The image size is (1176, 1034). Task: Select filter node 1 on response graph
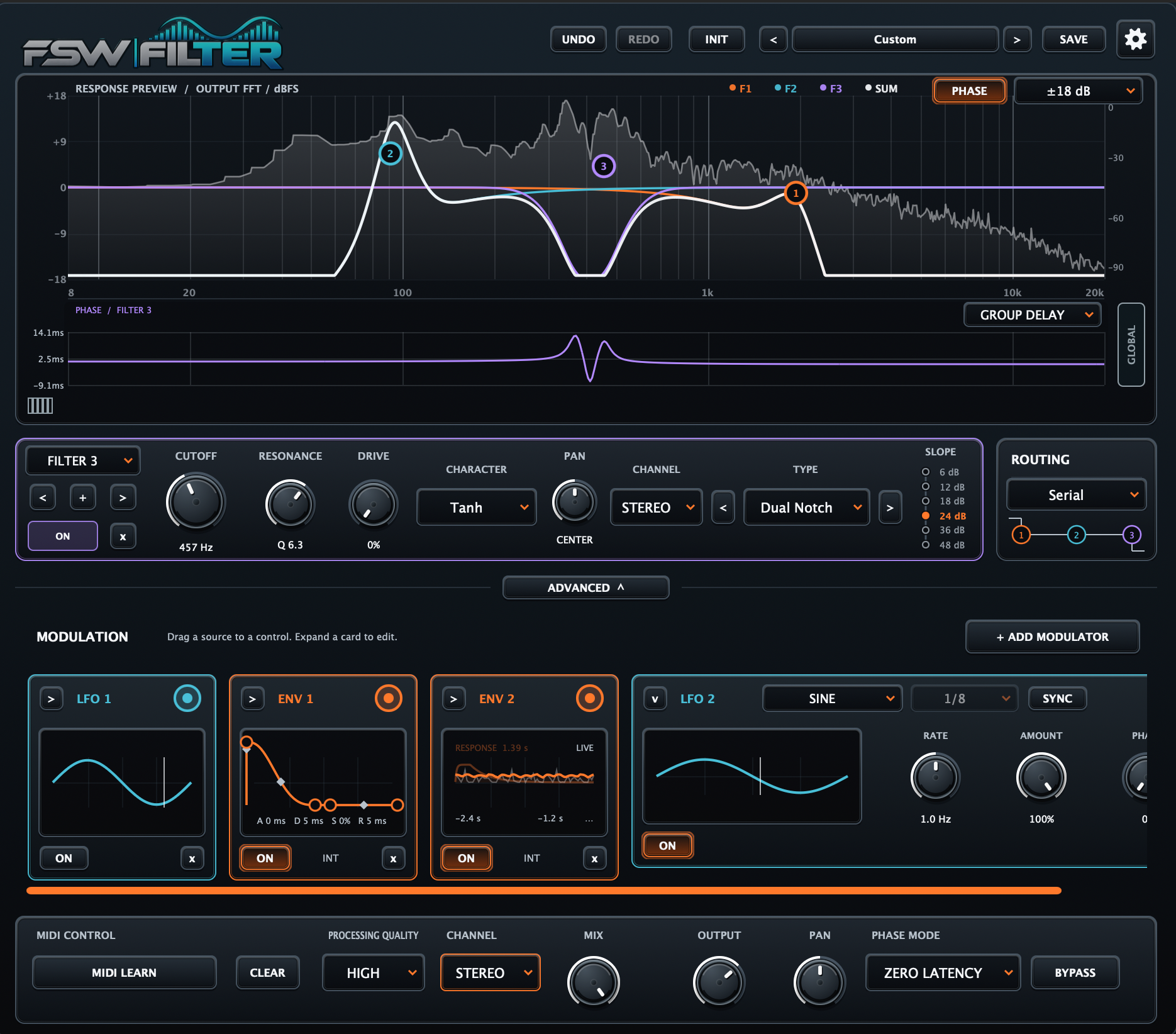[x=796, y=193]
